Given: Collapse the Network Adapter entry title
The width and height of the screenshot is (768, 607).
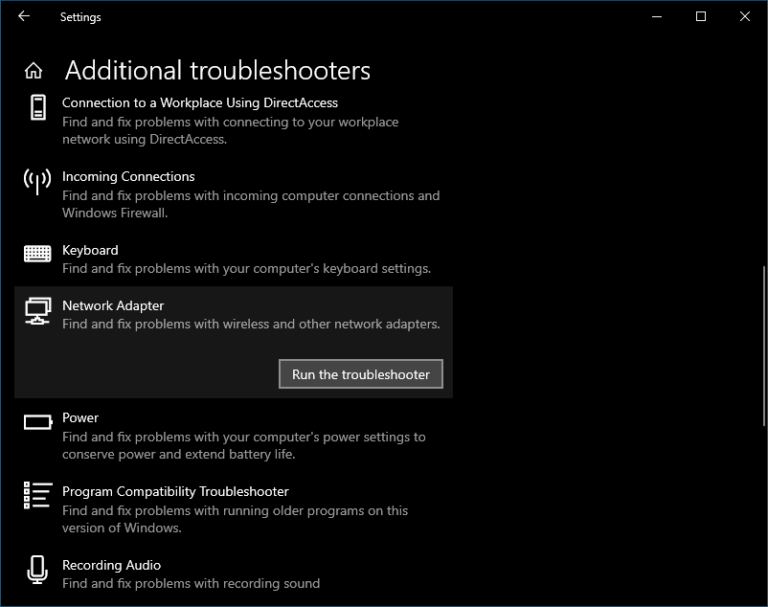Looking at the screenshot, I should [x=113, y=305].
